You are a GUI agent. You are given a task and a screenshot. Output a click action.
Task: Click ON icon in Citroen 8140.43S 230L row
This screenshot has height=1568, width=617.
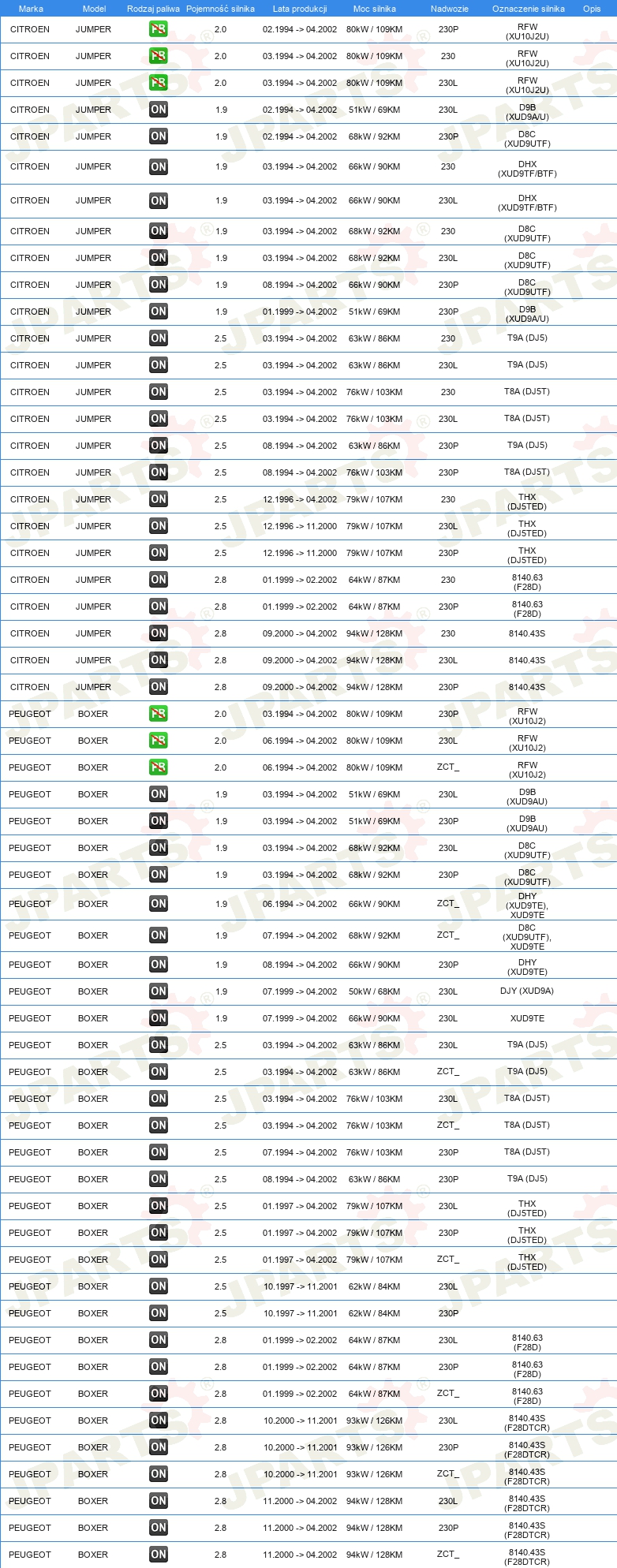pos(159,660)
